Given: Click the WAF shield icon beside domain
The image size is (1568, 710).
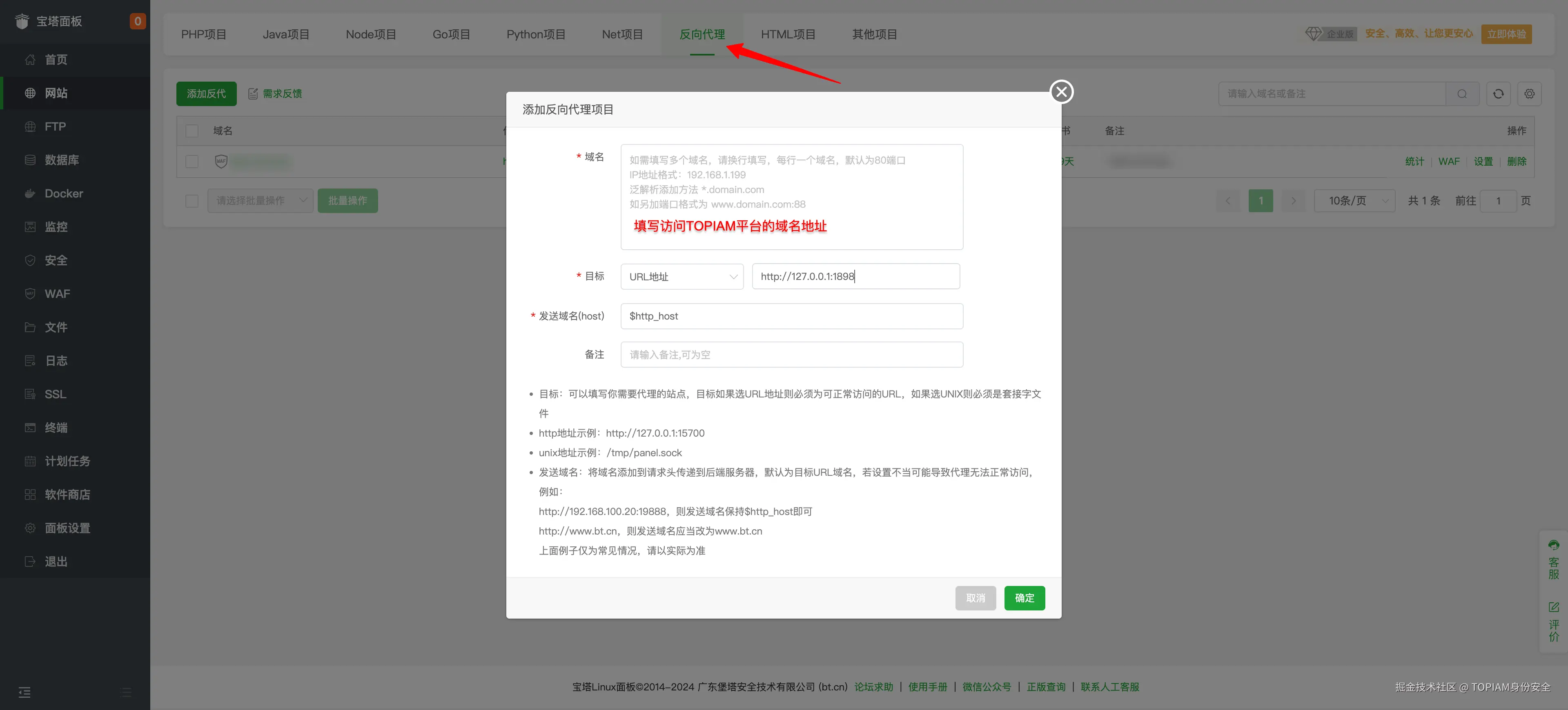Looking at the screenshot, I should 221,161.
